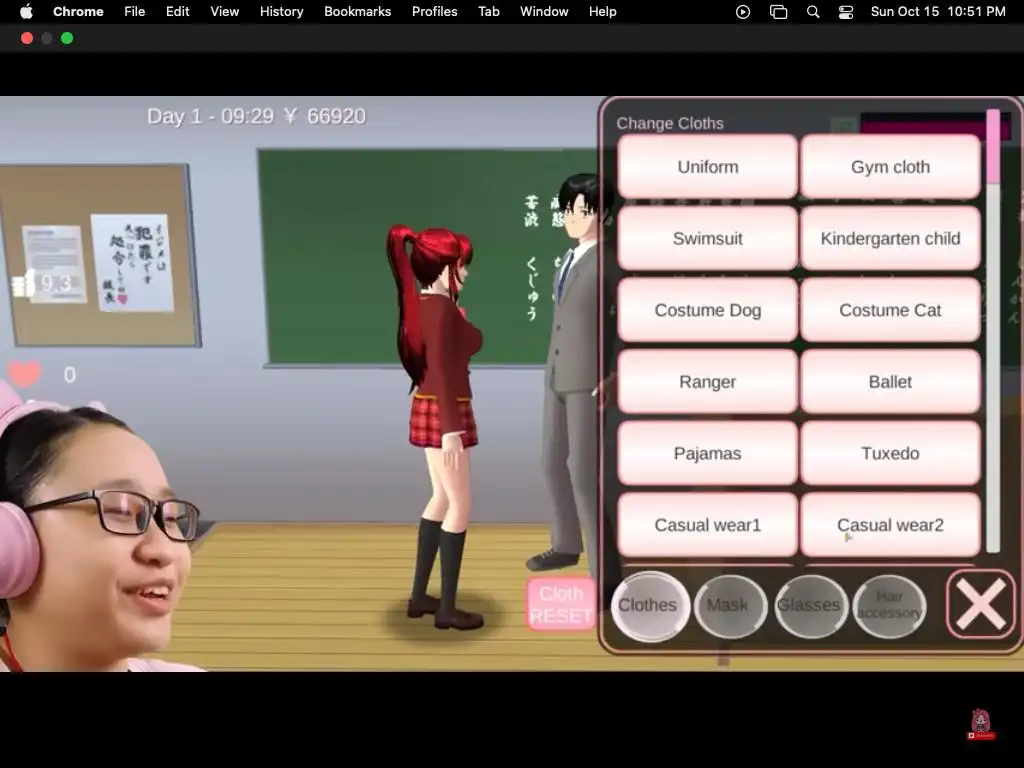Open the File menu
Image resolution: width=1024 pixels, height=768 pixels.
point(135,11)
